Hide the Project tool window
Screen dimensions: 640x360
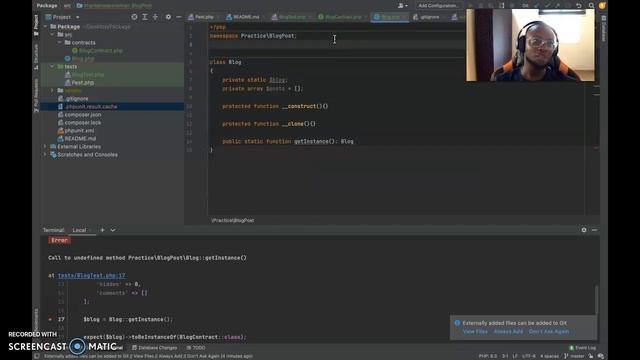(x=179, y=17)
